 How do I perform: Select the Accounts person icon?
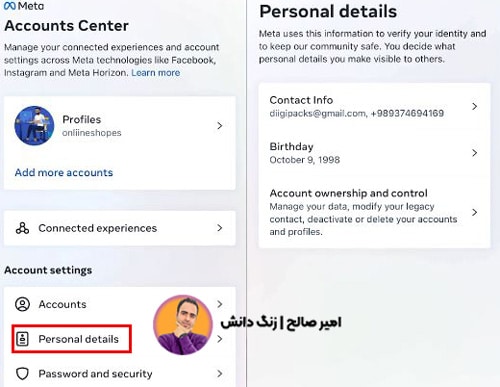click(x=22, y=304)
